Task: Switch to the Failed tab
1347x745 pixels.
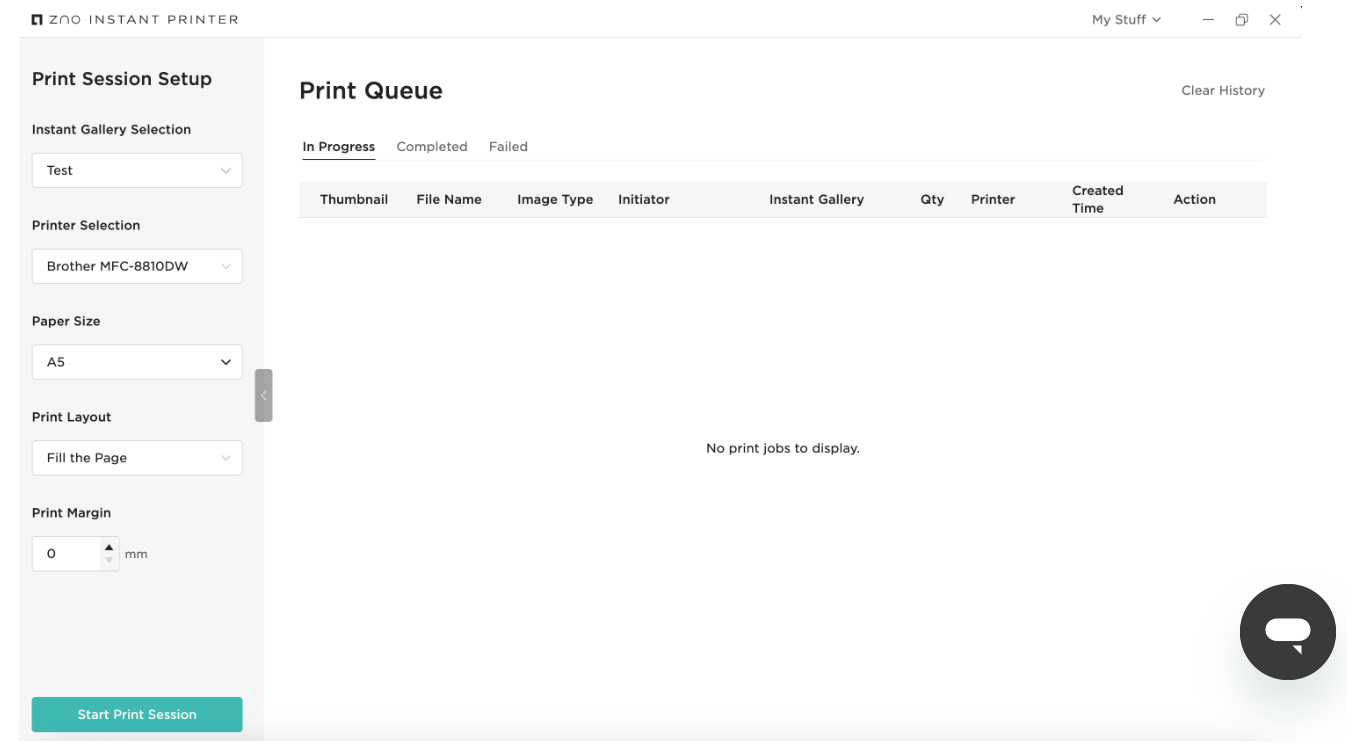Action: [508, 147]
